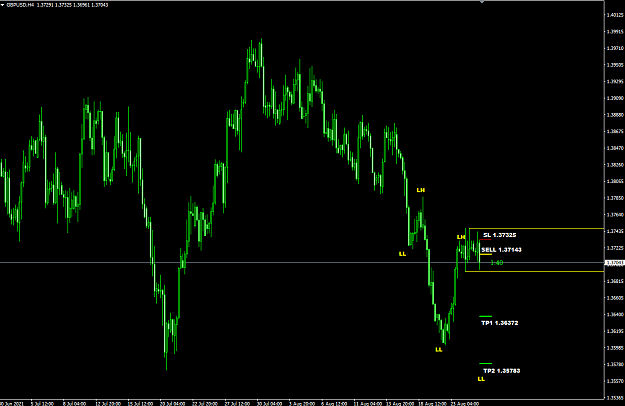Select the TP1 1.36372 label

coord(500,323)
